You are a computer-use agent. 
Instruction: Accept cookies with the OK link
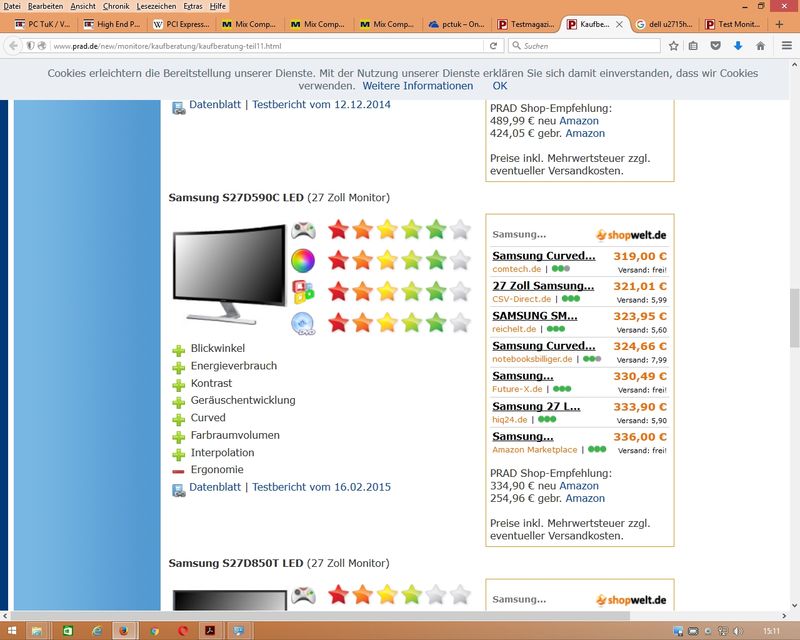point(499,86)
